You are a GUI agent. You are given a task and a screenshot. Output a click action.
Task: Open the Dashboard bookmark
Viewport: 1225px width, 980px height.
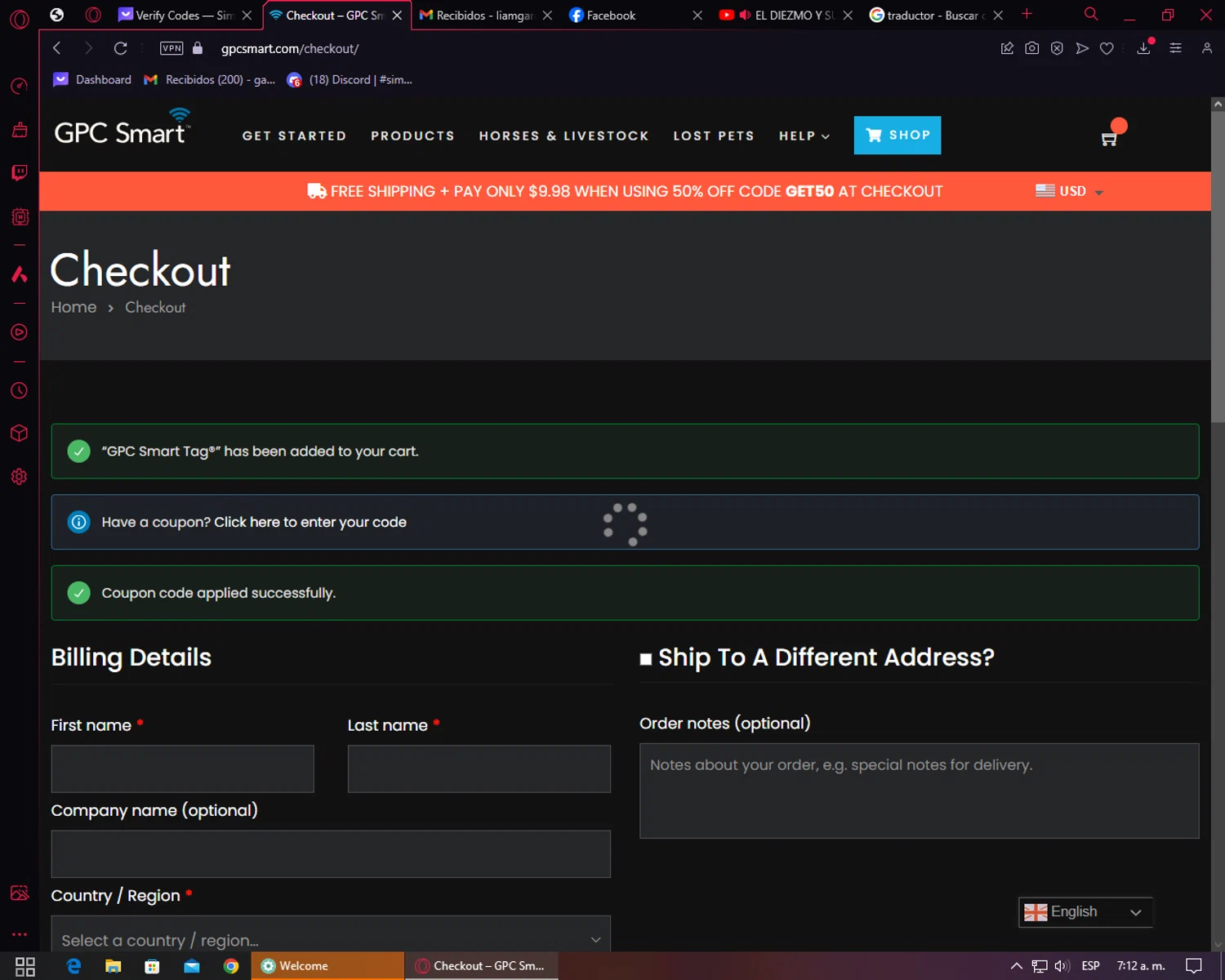point(92,79)
